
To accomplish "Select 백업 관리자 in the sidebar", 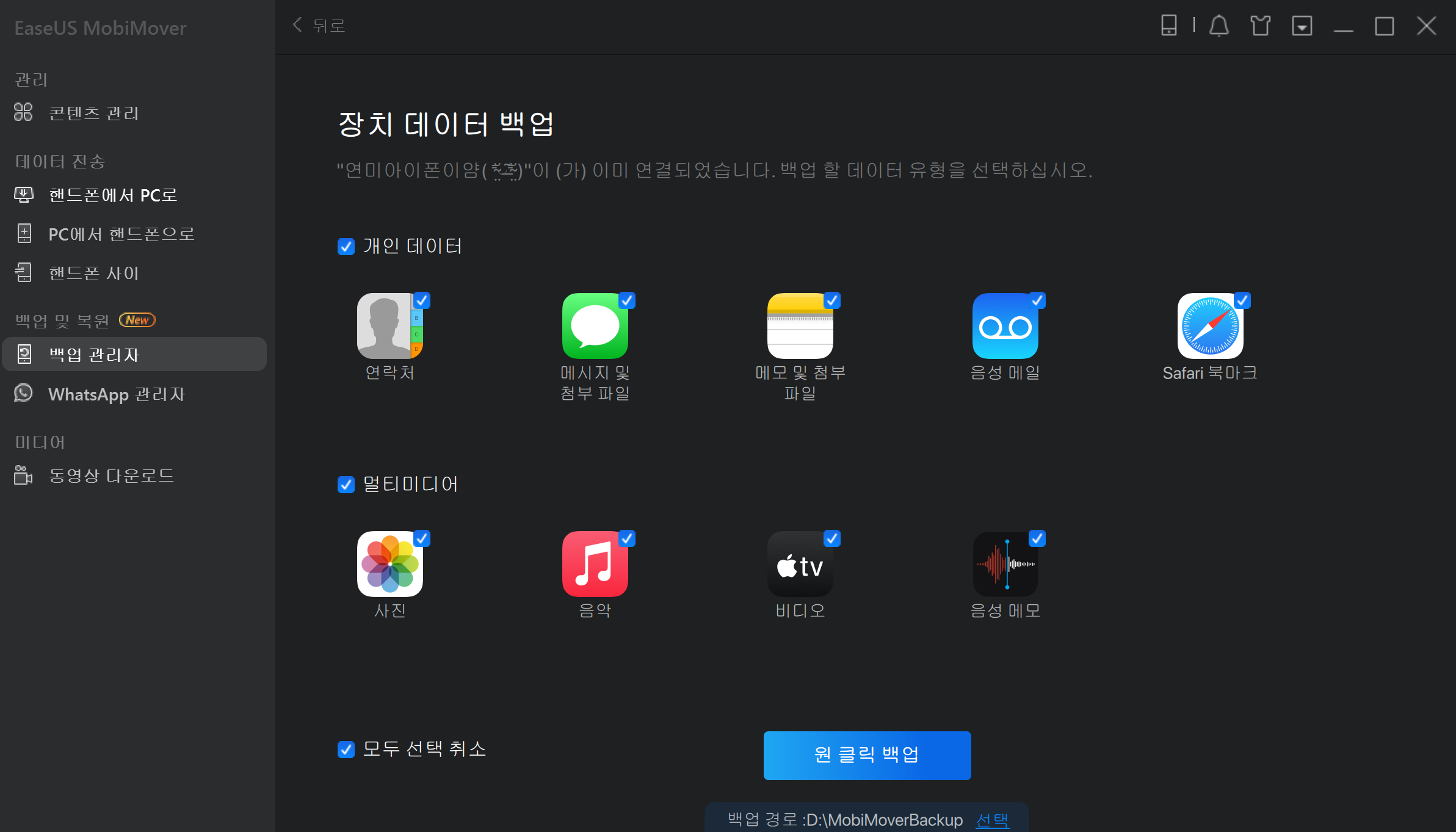I will (x=94, y=354).
